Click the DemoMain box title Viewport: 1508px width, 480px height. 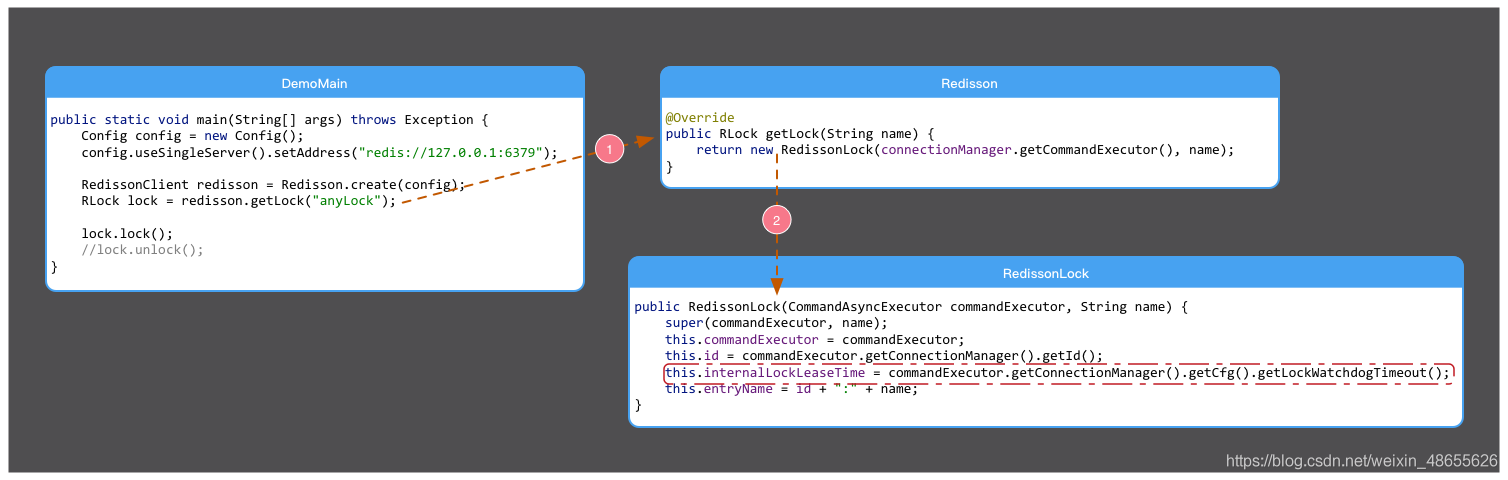tap(314, 83)
